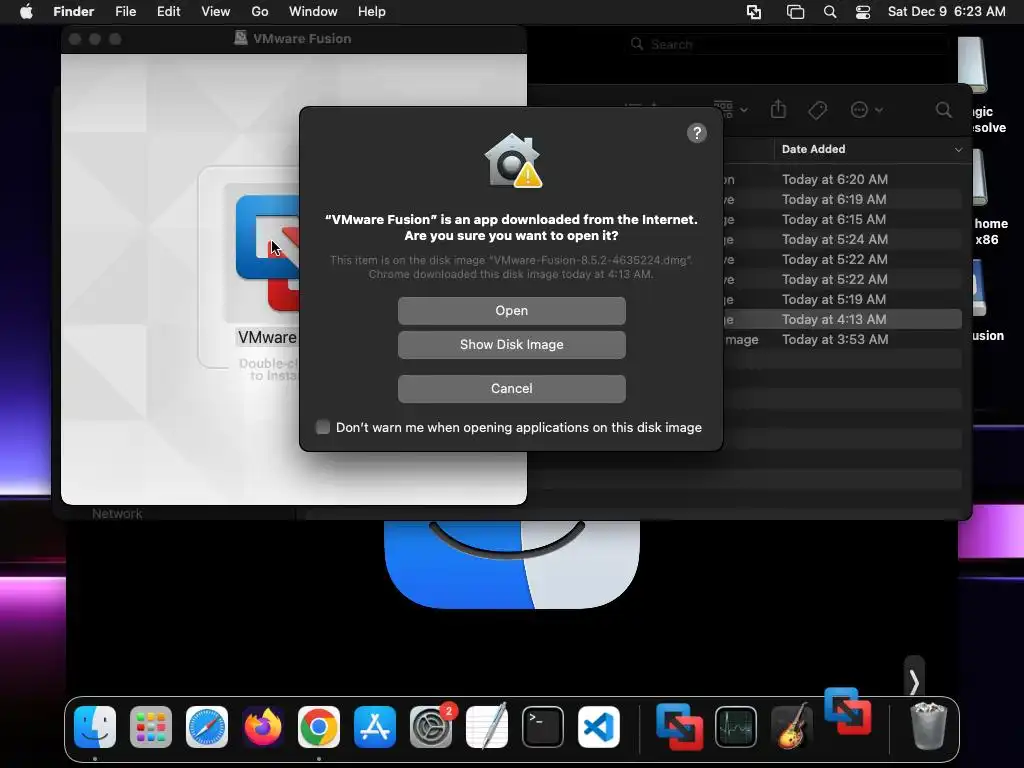The image size is (1024, 768).
Task: Enable Don't warn me checkbox
Action: pyautogui.click(x=323, y=427)
